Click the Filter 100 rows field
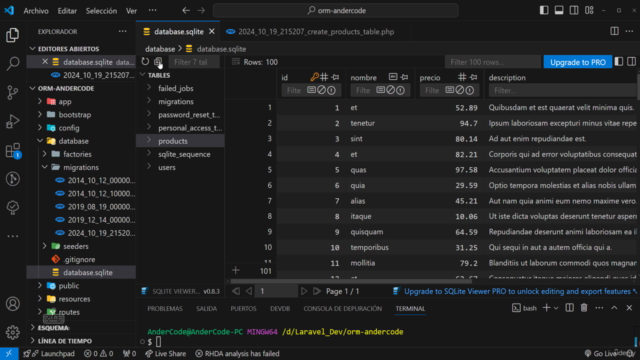 (x=493, y=62)
